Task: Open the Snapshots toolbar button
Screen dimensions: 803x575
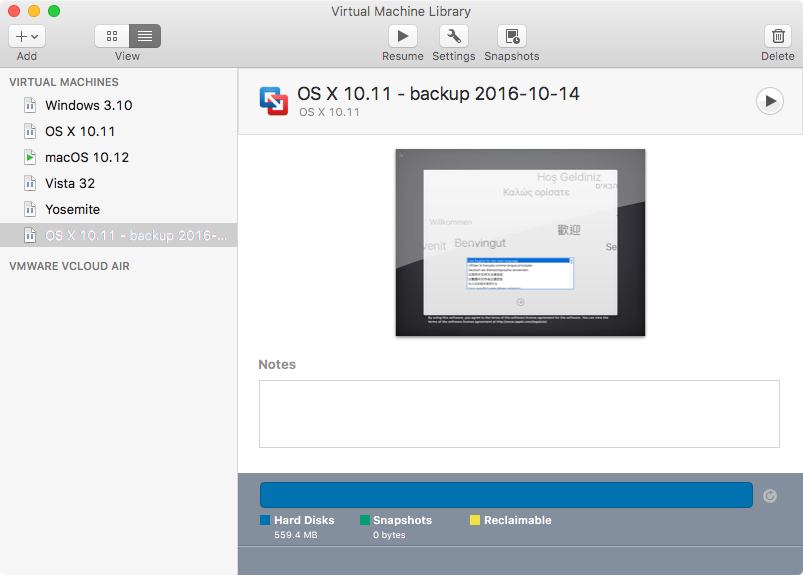Action: (x=512, y=36)
